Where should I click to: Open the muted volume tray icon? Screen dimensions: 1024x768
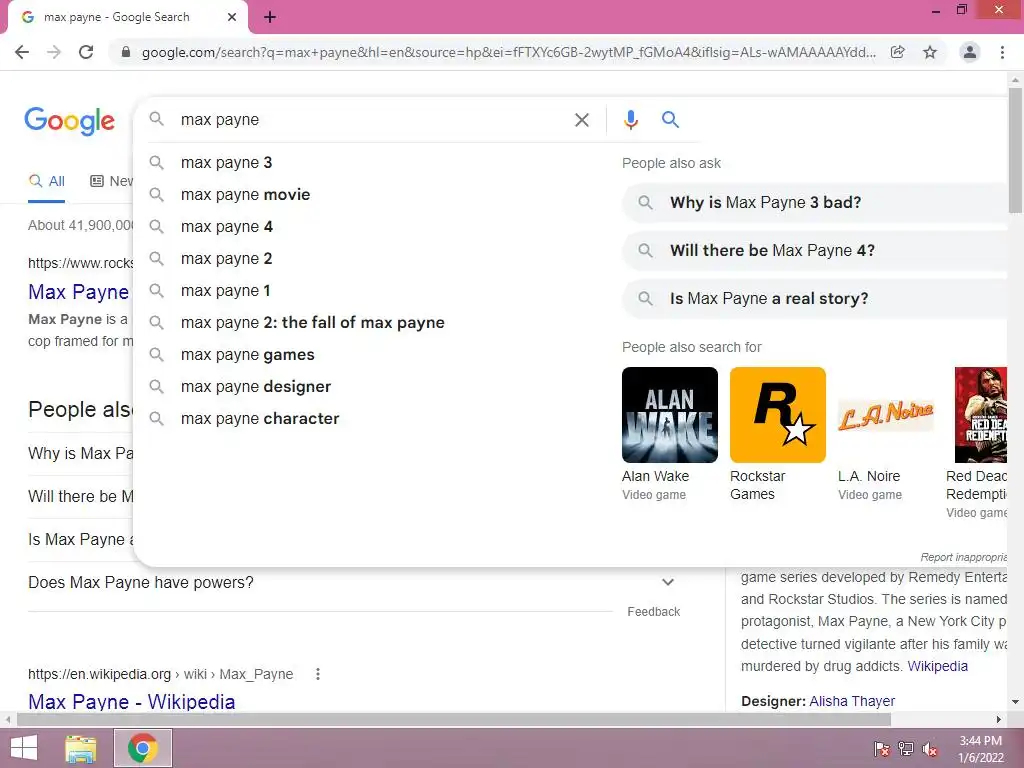(930, 749)
